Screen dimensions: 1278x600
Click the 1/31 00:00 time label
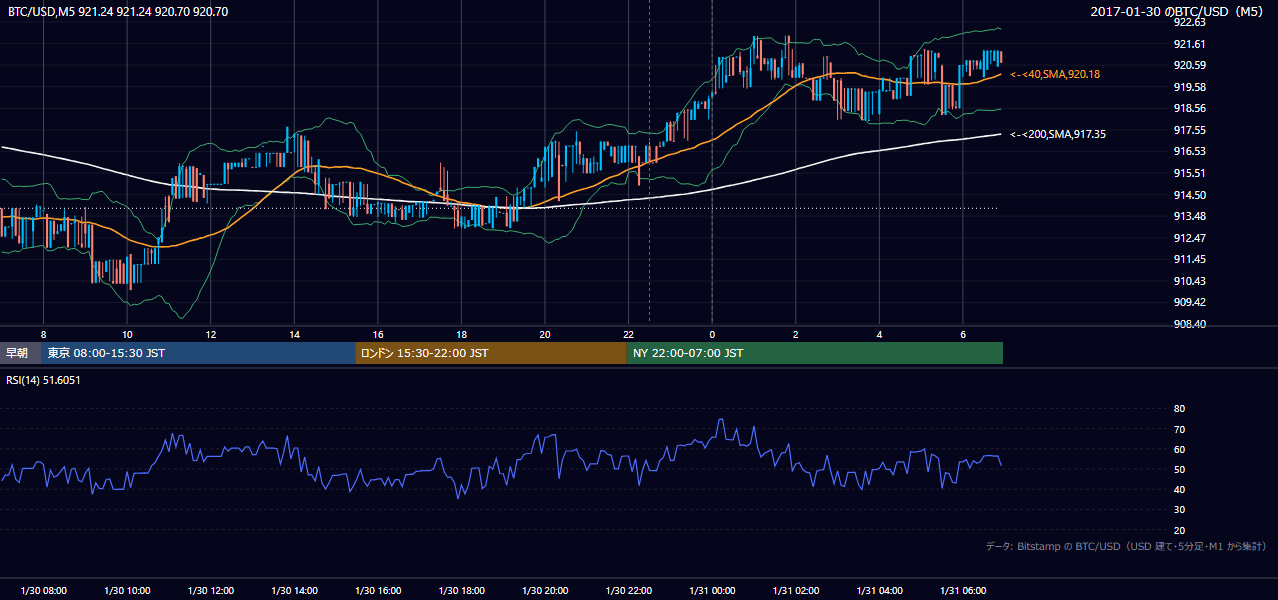712,591
